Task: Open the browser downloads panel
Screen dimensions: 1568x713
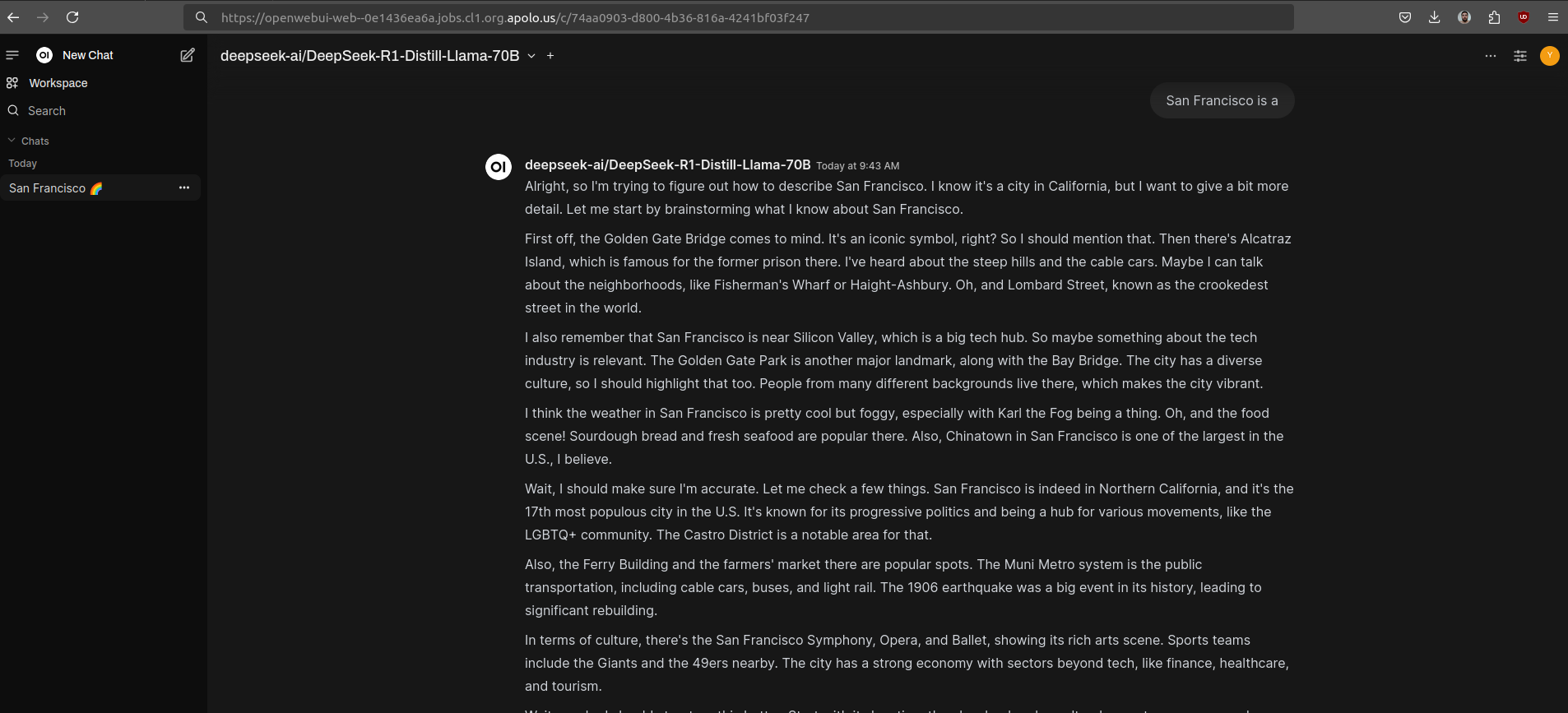Action: tap(1435, 17)
